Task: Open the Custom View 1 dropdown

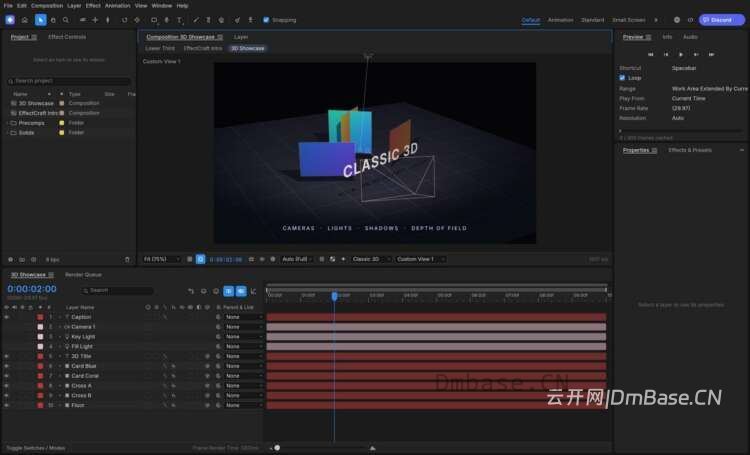Action: click(x=420, y=259)
